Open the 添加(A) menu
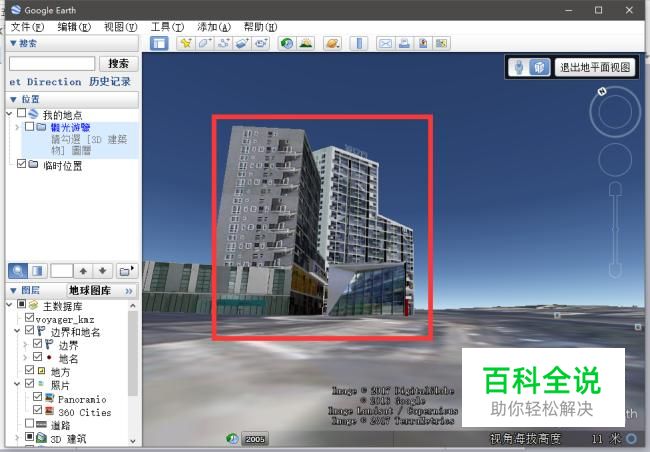 214,27
